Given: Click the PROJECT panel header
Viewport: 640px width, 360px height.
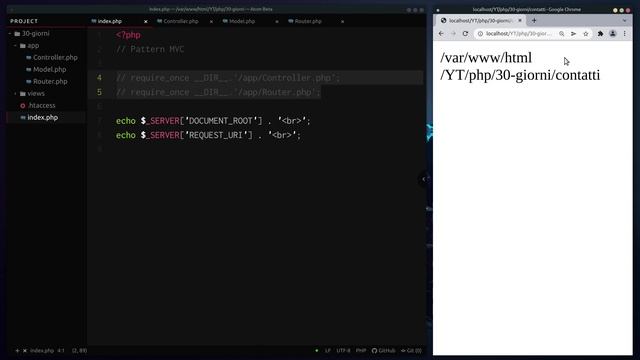Looking at the screenshot, I should [x=24, y=21].
